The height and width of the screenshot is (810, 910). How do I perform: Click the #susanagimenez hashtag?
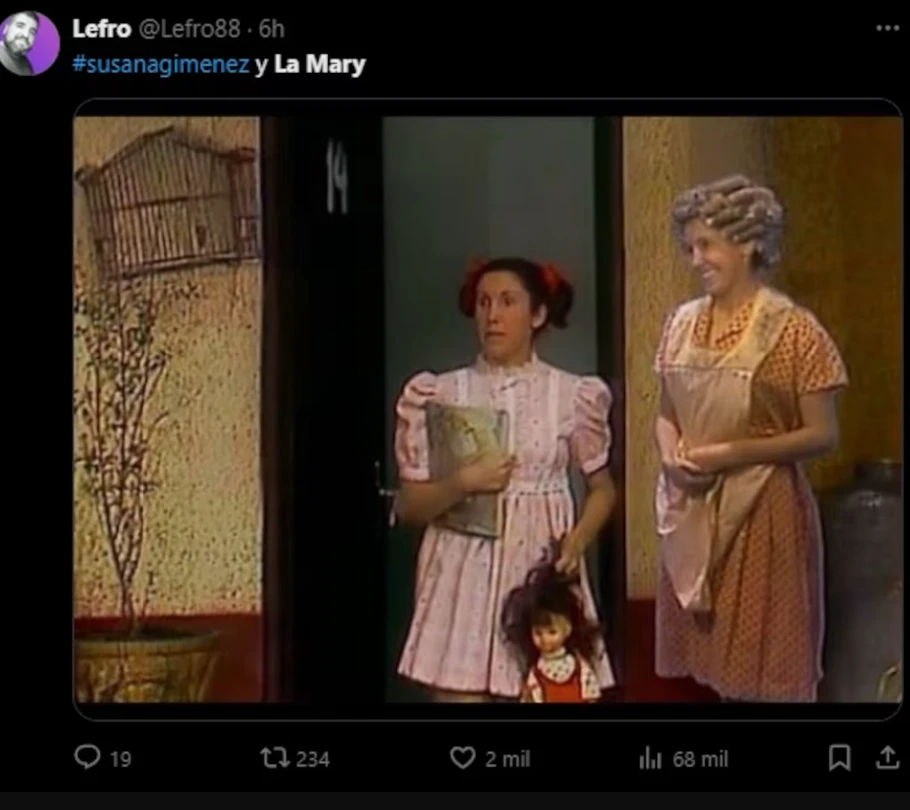point(161,64)
